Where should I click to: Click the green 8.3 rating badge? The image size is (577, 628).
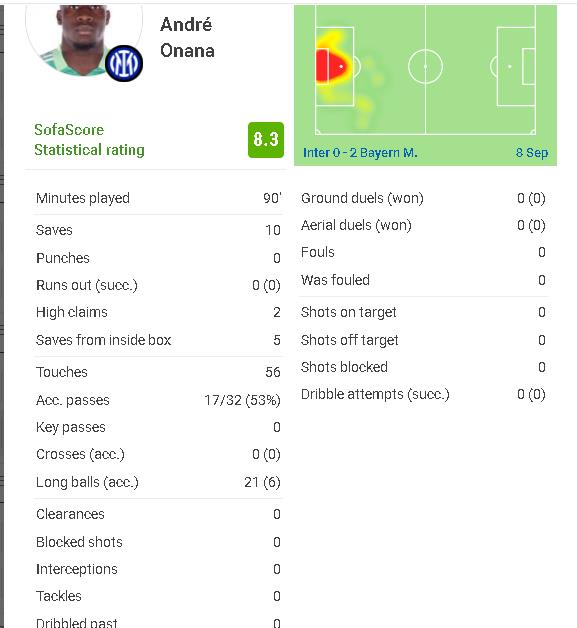click(x=266, y=140)
